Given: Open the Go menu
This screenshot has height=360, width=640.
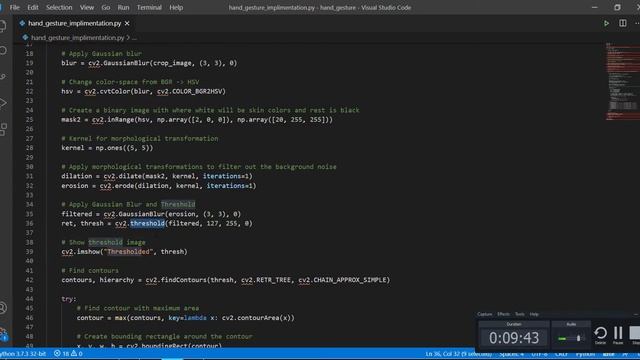Looking at the screenshot, I should pos(106,7).
